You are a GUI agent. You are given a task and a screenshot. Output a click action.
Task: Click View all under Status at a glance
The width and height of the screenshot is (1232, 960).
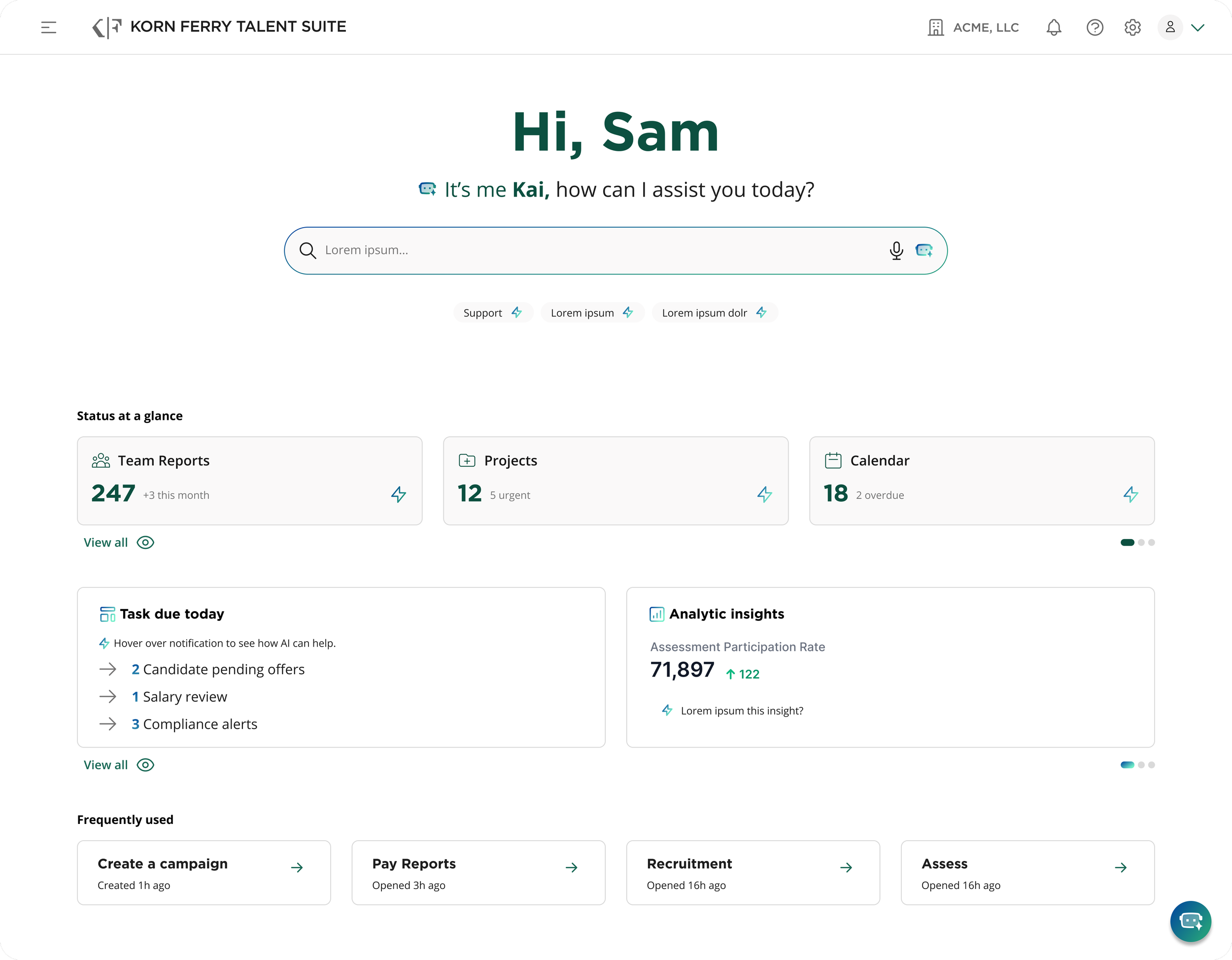[x=105, y=542]
